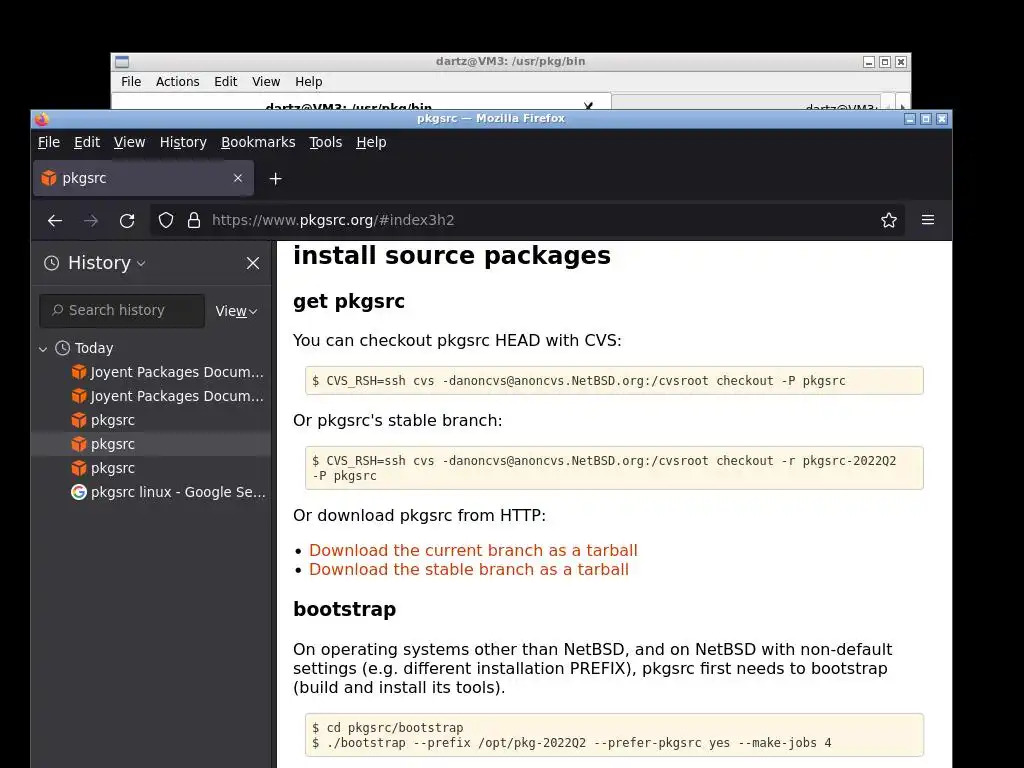The width and height of the screenshot is (1024, 768).
Task: Collapse the Today history group
Action: 43,349
